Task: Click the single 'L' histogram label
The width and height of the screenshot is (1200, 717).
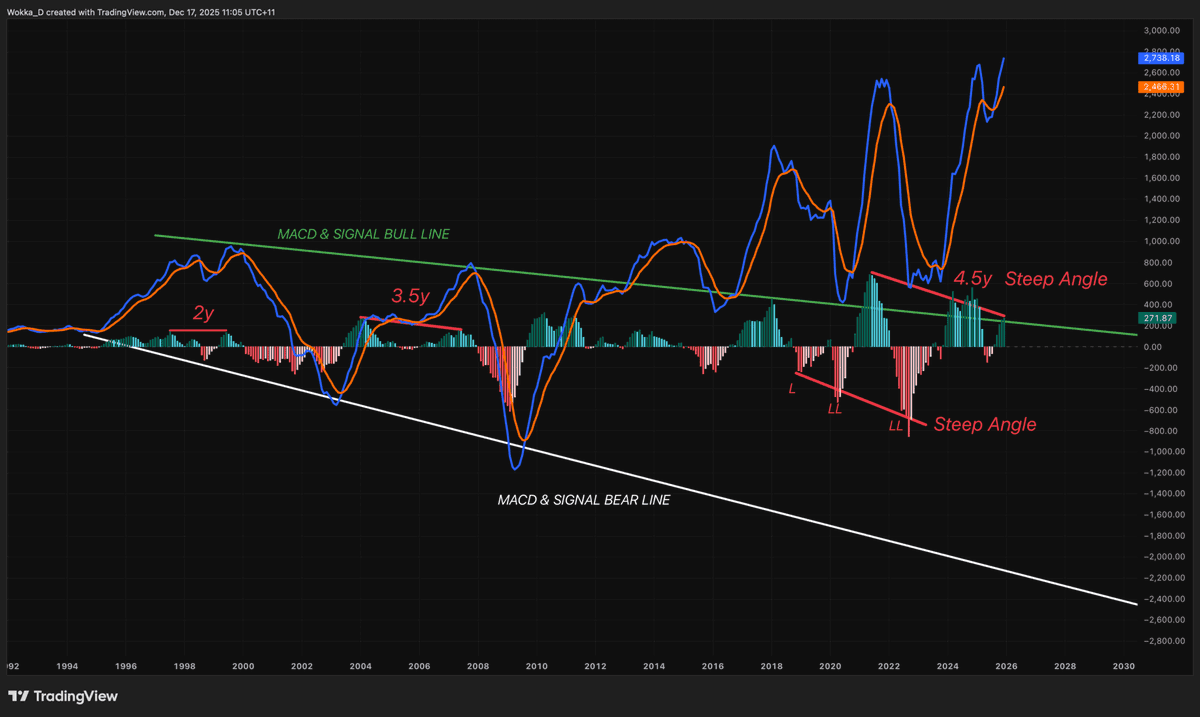Action: pyautogui.click(x=792, y=388)
